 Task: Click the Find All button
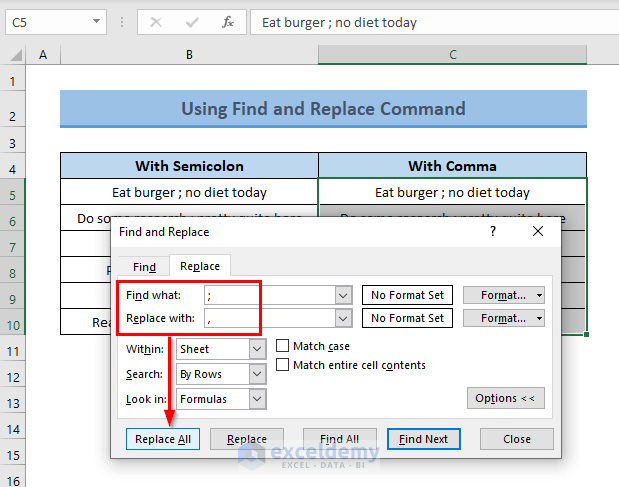[340, 439]
